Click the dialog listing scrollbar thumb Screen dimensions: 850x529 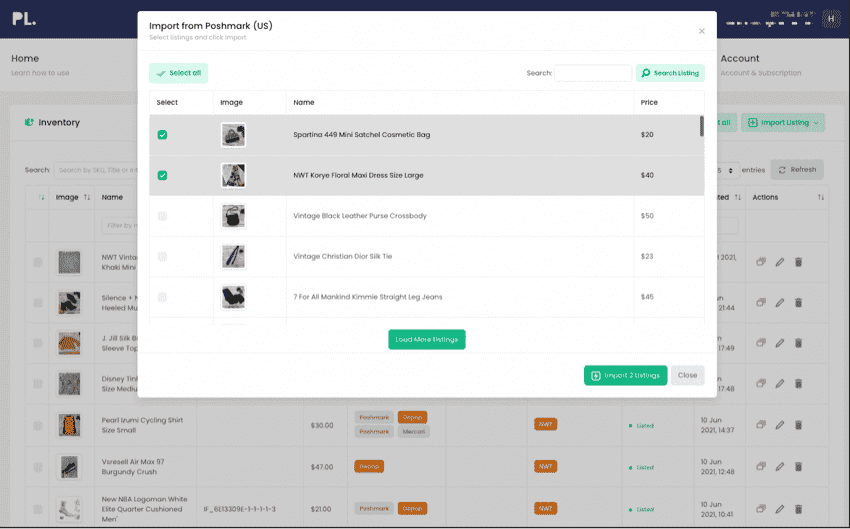click(x=701, y=126)
